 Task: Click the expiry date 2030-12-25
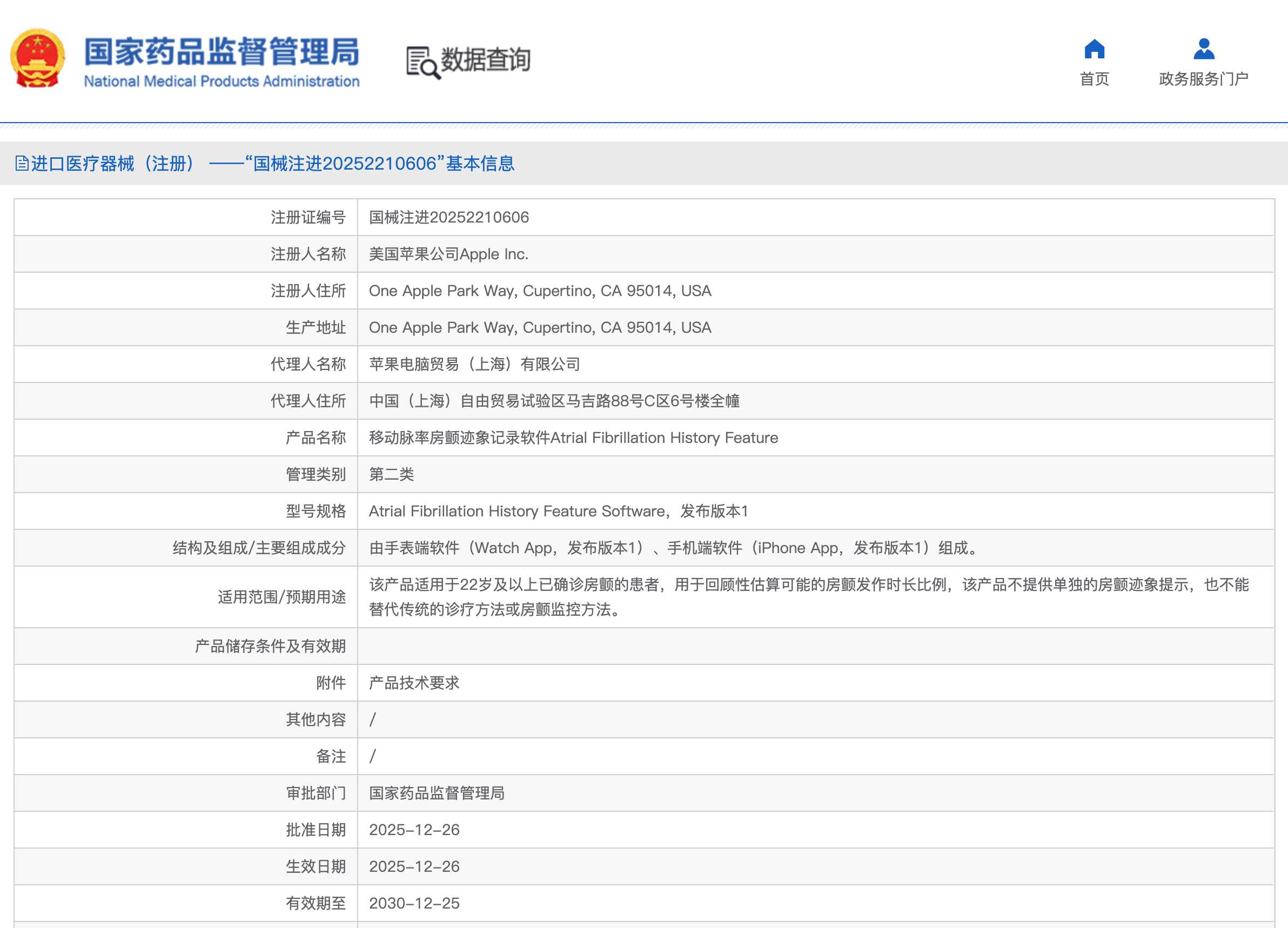[414, 903]
